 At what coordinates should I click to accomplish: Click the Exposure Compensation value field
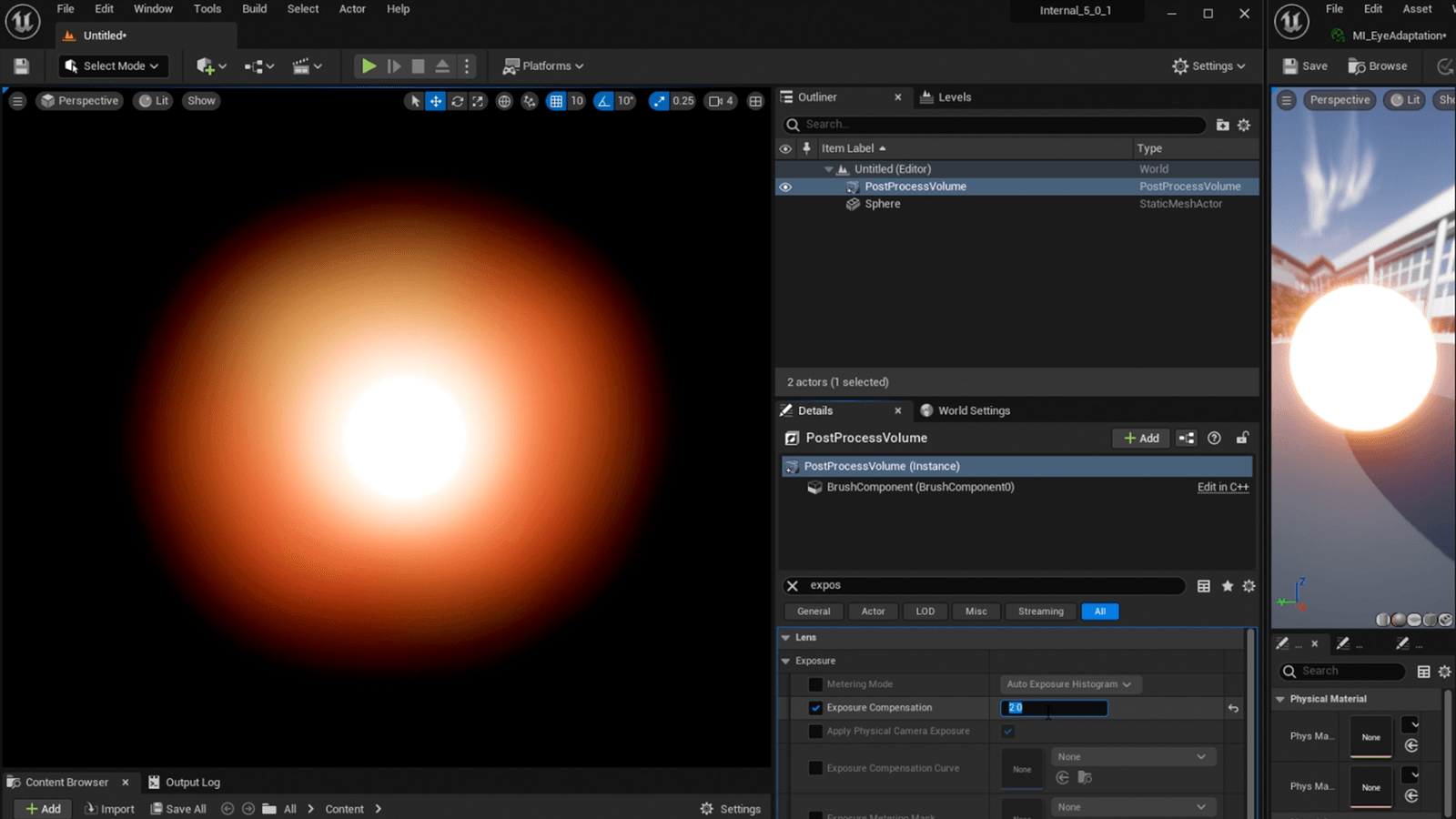(x=1054, y=707)
